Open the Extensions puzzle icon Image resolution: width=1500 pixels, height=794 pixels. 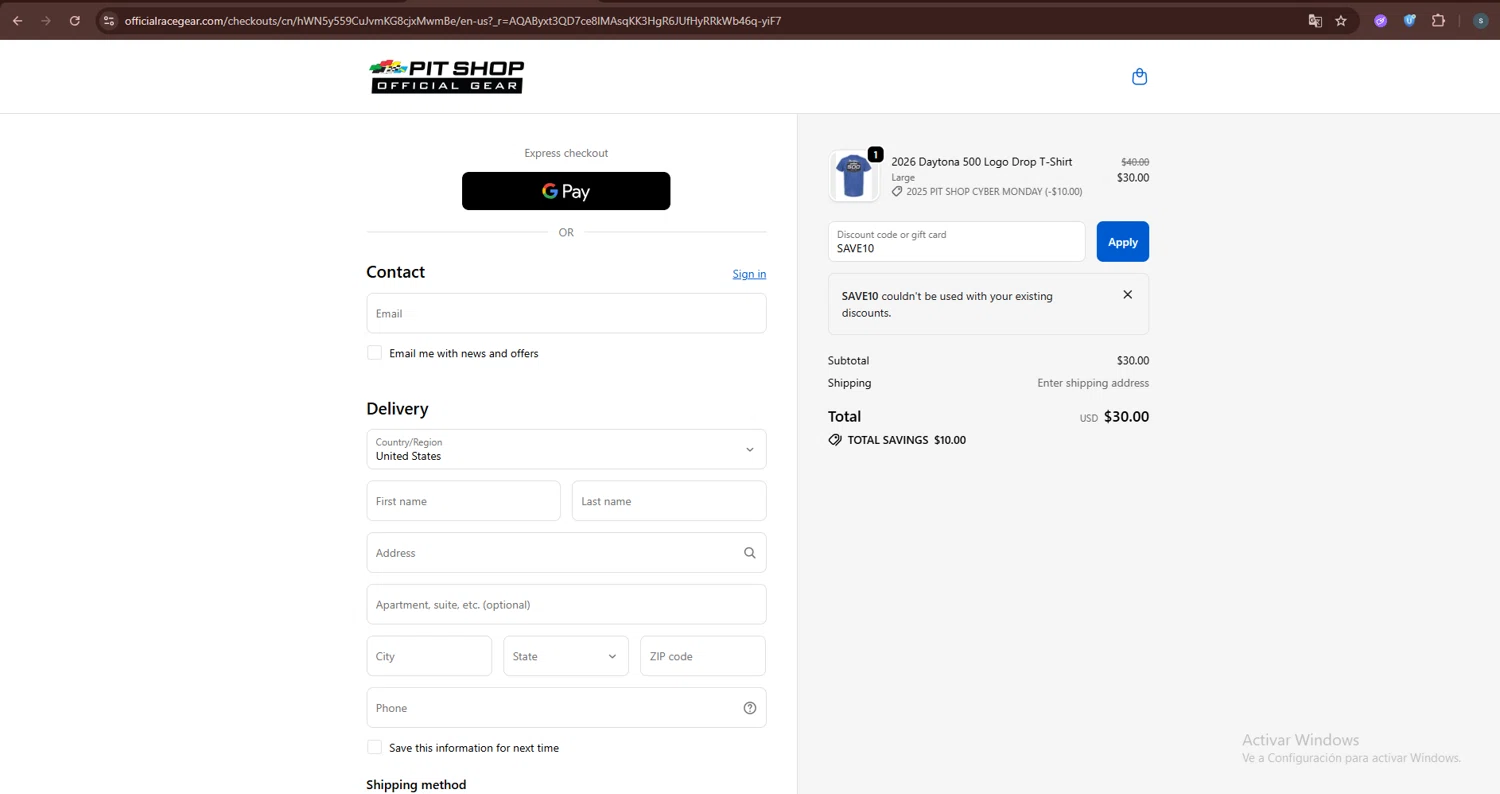1439,20
